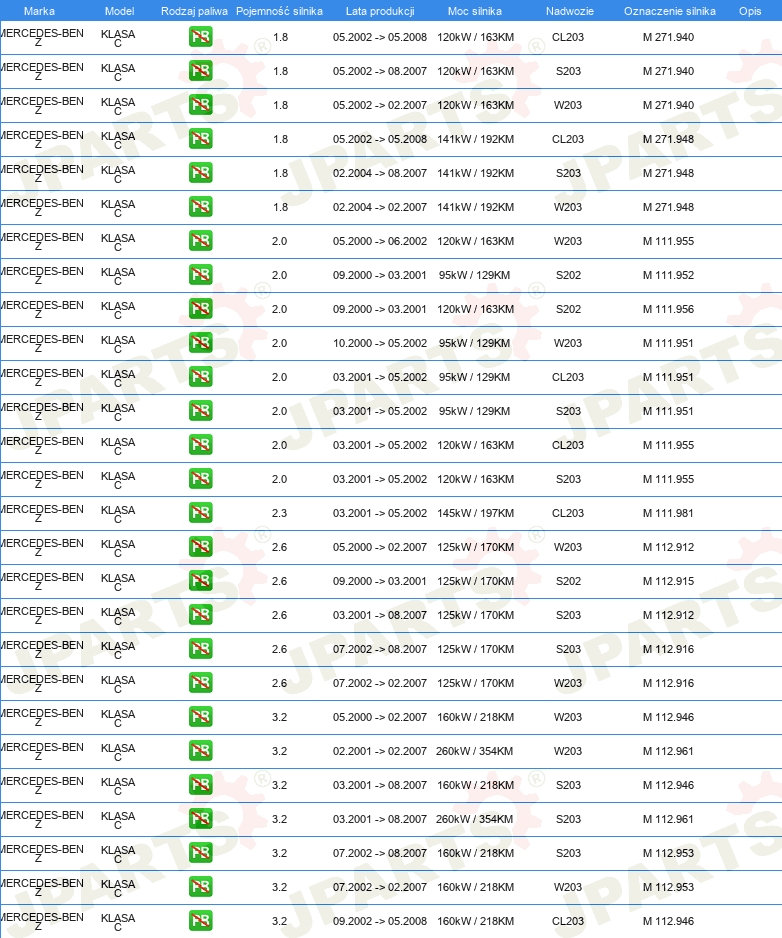Click the fuel icon in the W203 M 111.955 row

200,241
